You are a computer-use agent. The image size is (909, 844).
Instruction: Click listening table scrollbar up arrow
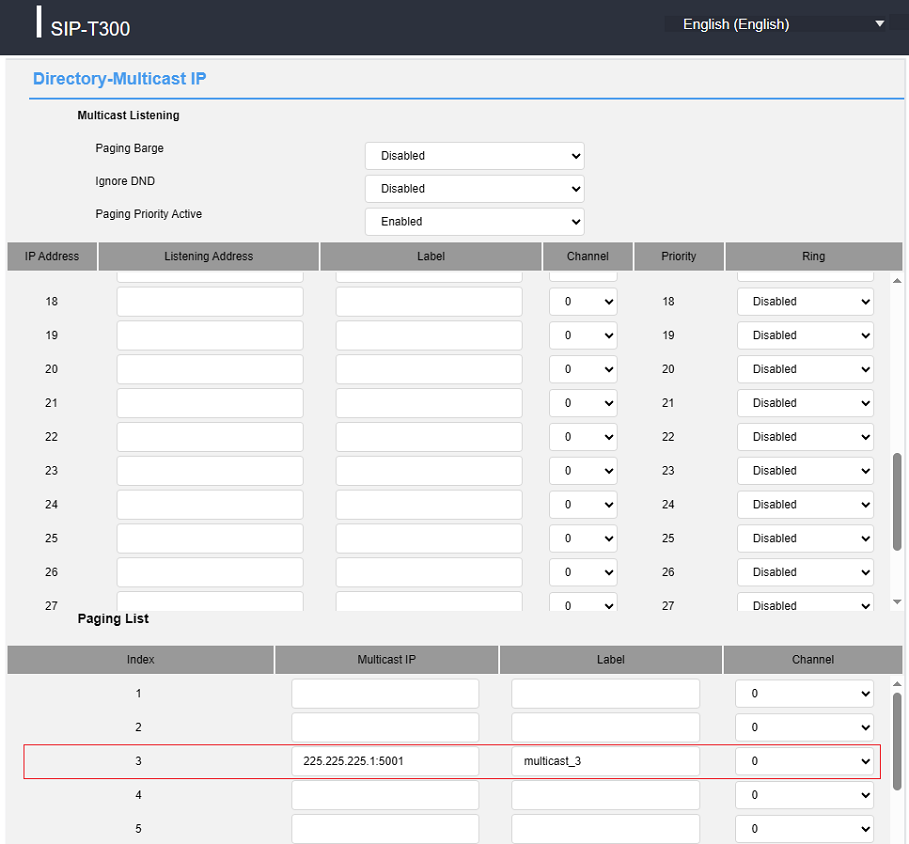tap(897, 281)
